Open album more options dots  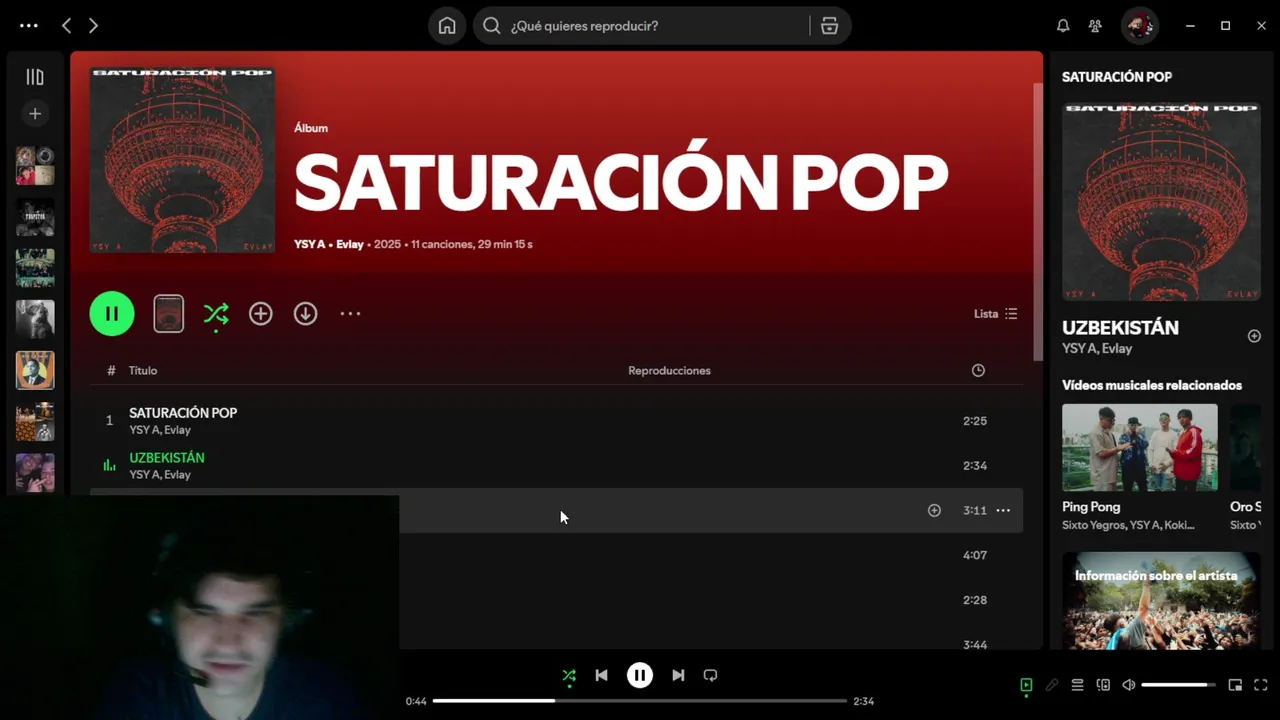350,314
